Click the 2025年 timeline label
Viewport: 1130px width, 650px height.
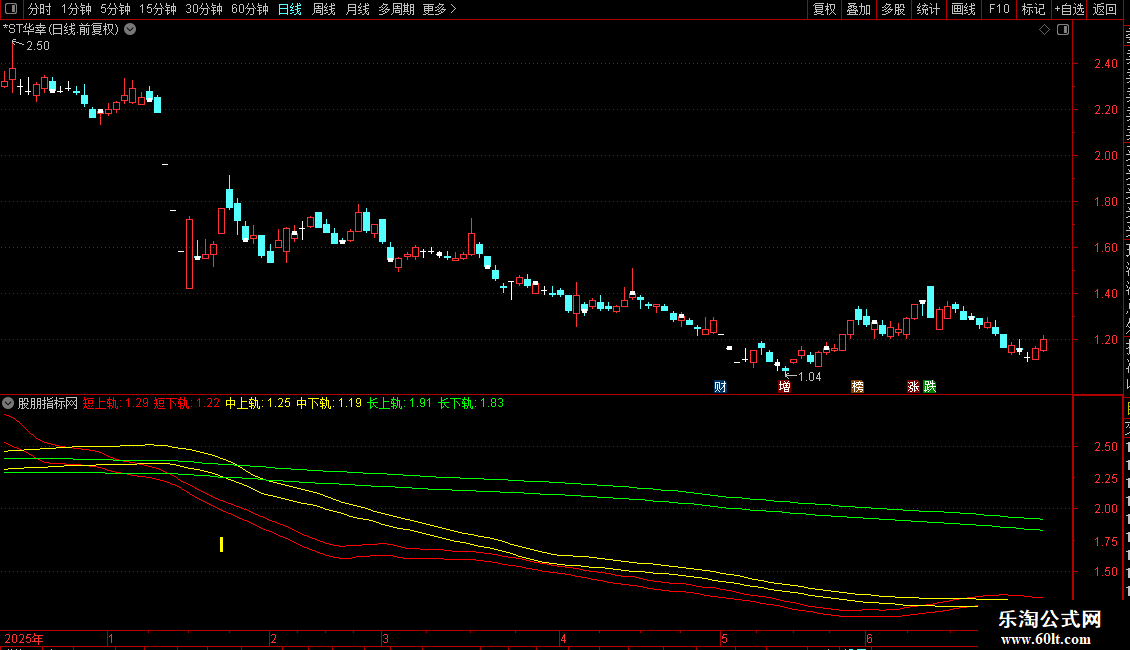pyautogui.click(x=24, y=638)
